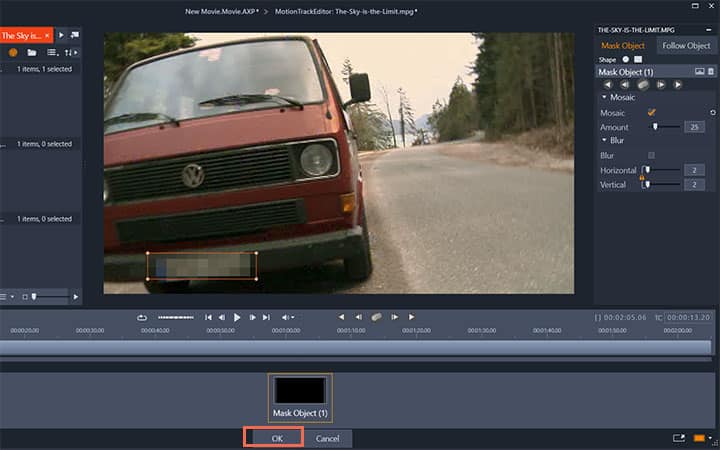Delete Mask Object (1) with trash icon
The image size is (720, 450).
tap(710, 72)
